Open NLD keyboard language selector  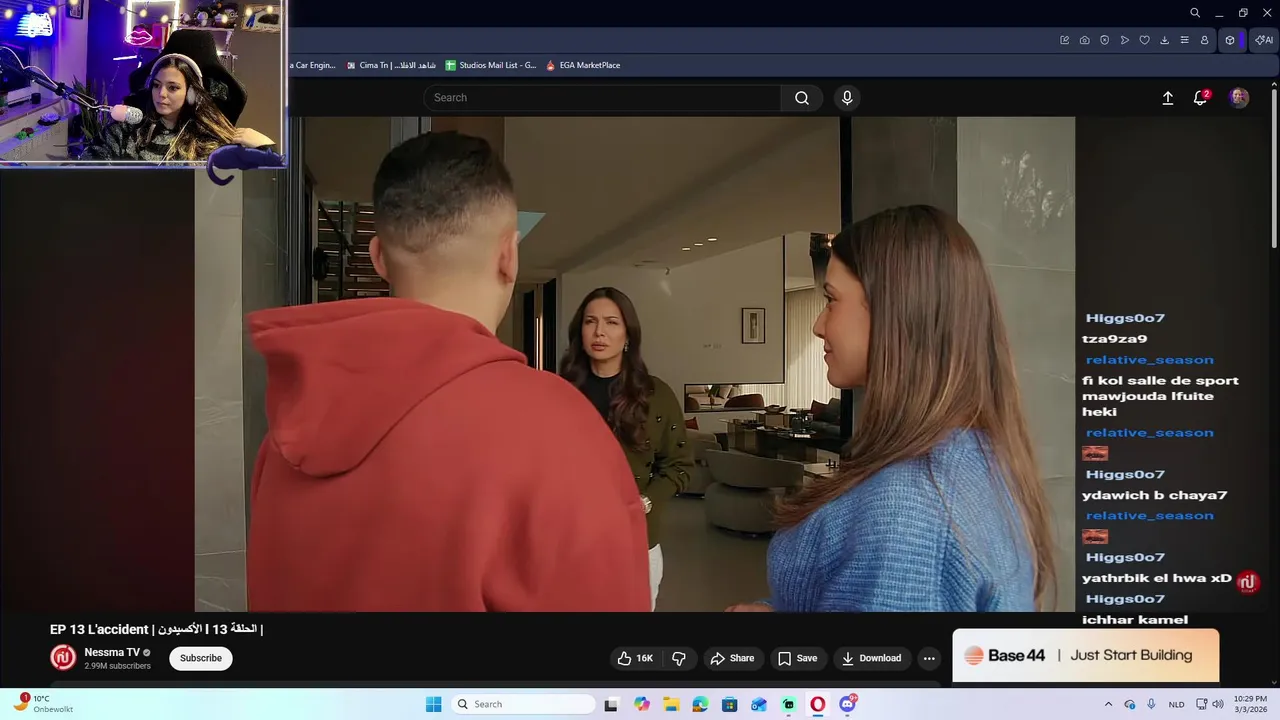tap(1177, 704)
